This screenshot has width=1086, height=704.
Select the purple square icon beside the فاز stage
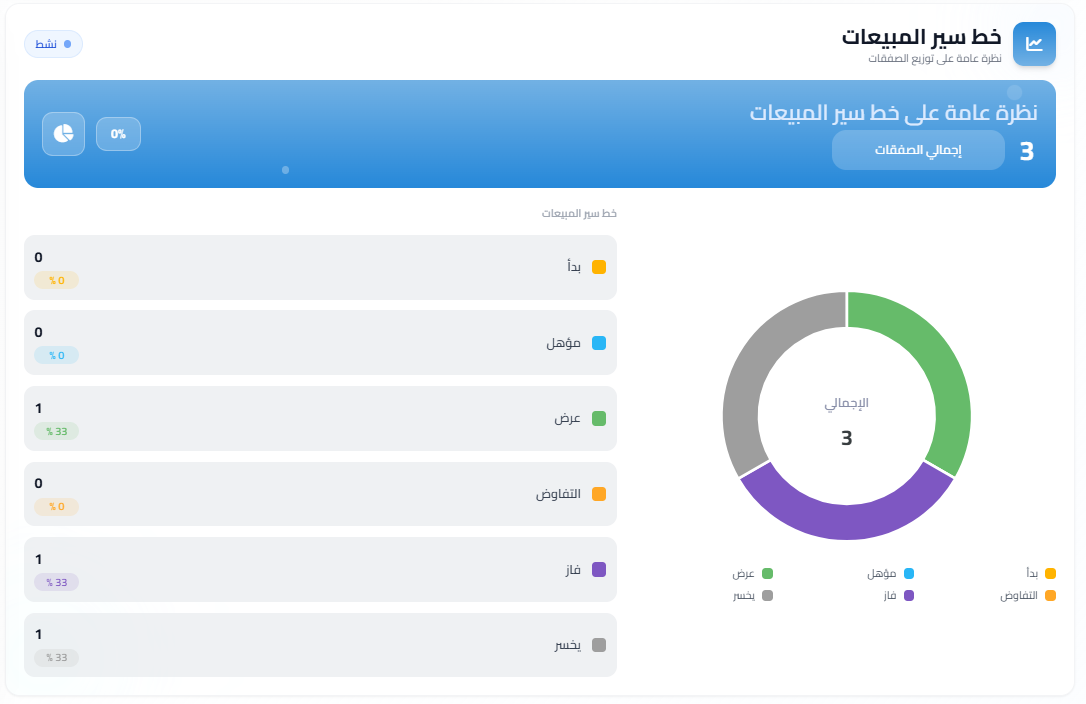tap(598, 569)
